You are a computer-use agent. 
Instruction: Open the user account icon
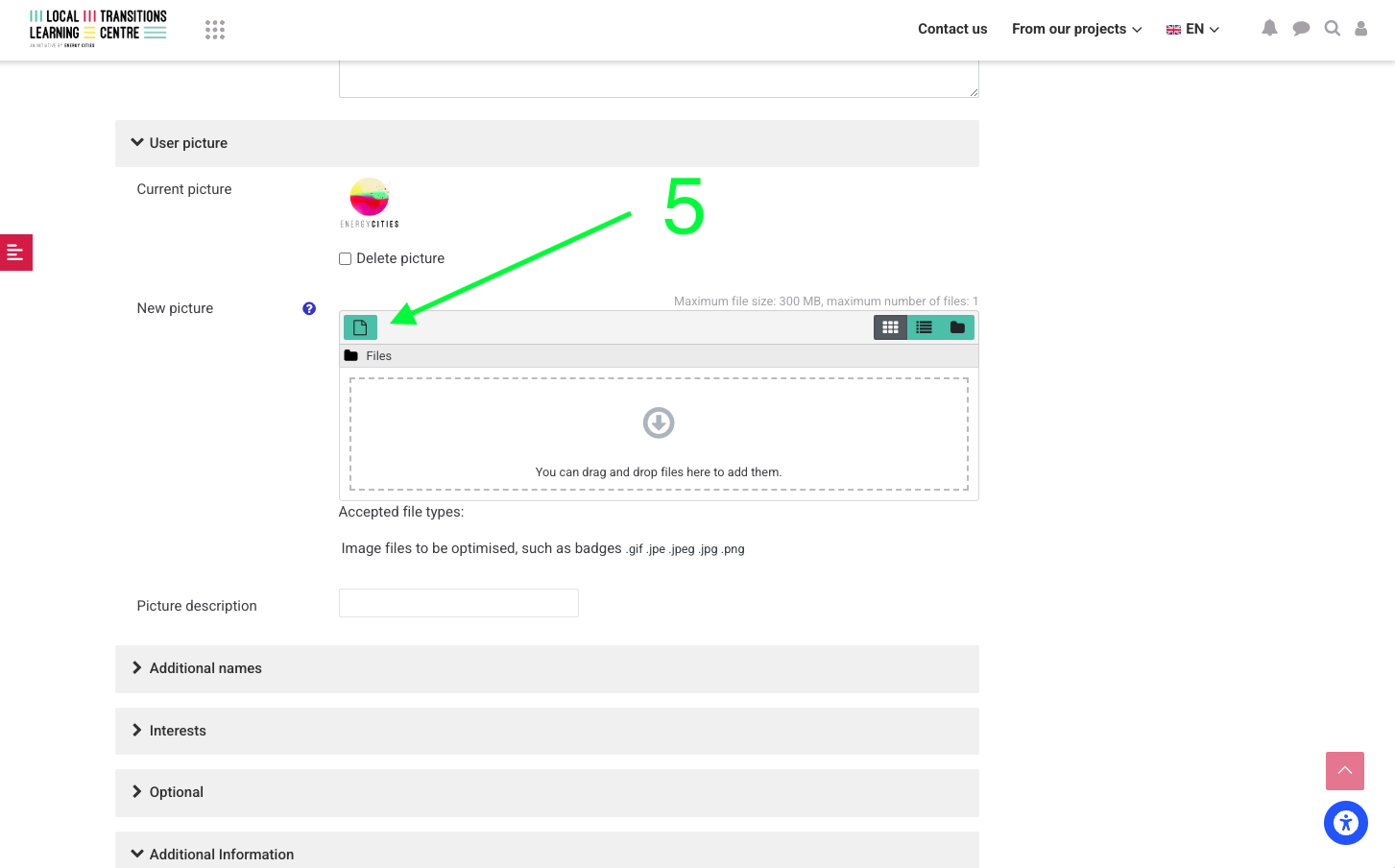[1360, 29]
